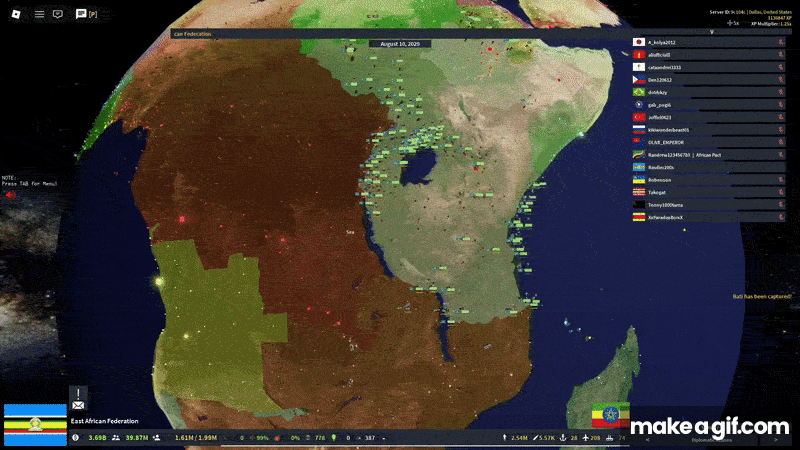Viewport: 800px width, 450px height.
Task: Select player gab_pogi6 row
Action: [x=709, y=105]
